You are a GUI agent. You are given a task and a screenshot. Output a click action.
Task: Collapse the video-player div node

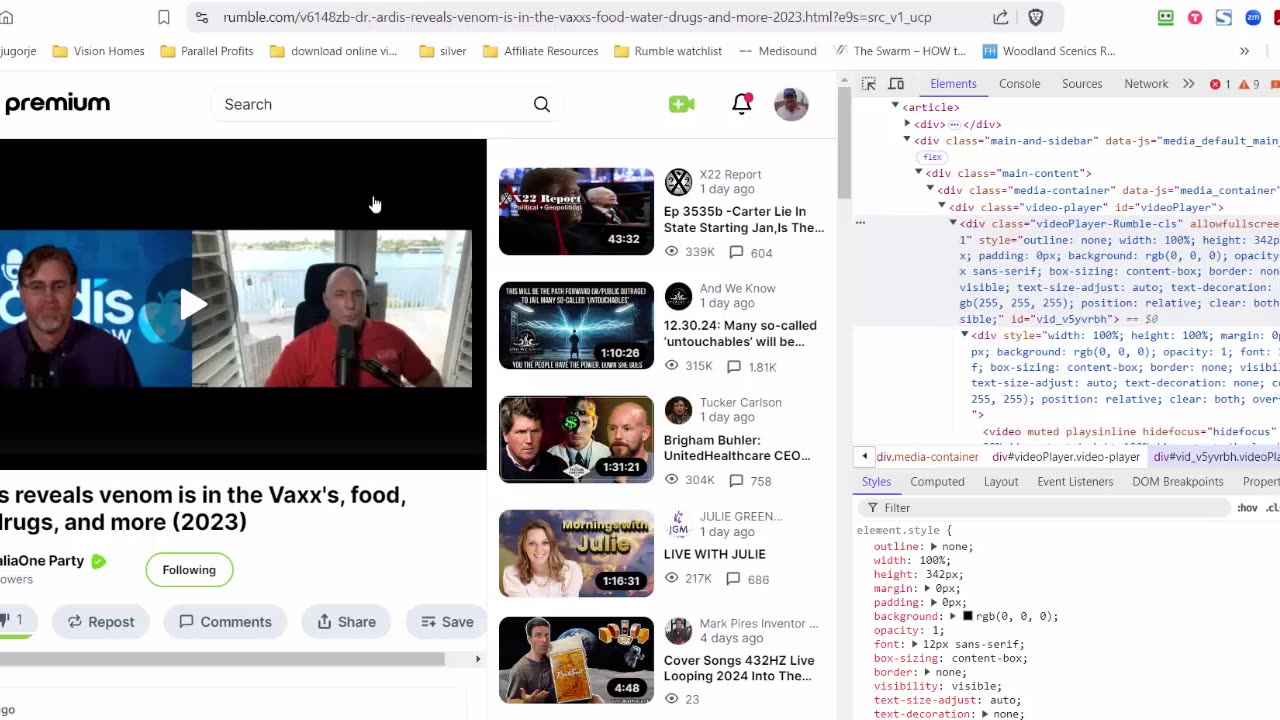point(941,207)
